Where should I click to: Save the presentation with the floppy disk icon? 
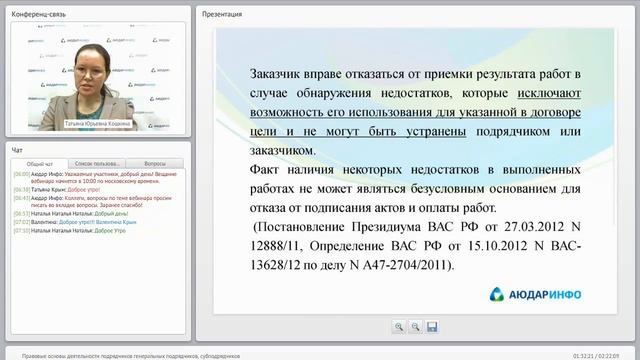[x=432, y=327]
